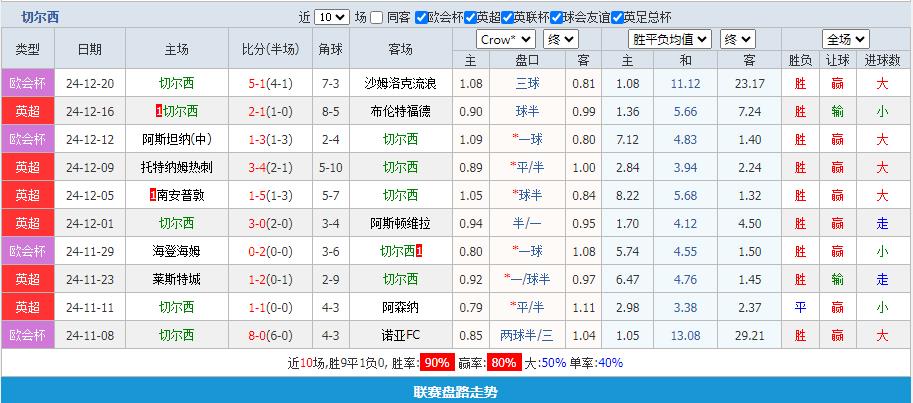
Task: Click the 欧会杯 tag on 24-11-08
Action: tap(27, 335)
